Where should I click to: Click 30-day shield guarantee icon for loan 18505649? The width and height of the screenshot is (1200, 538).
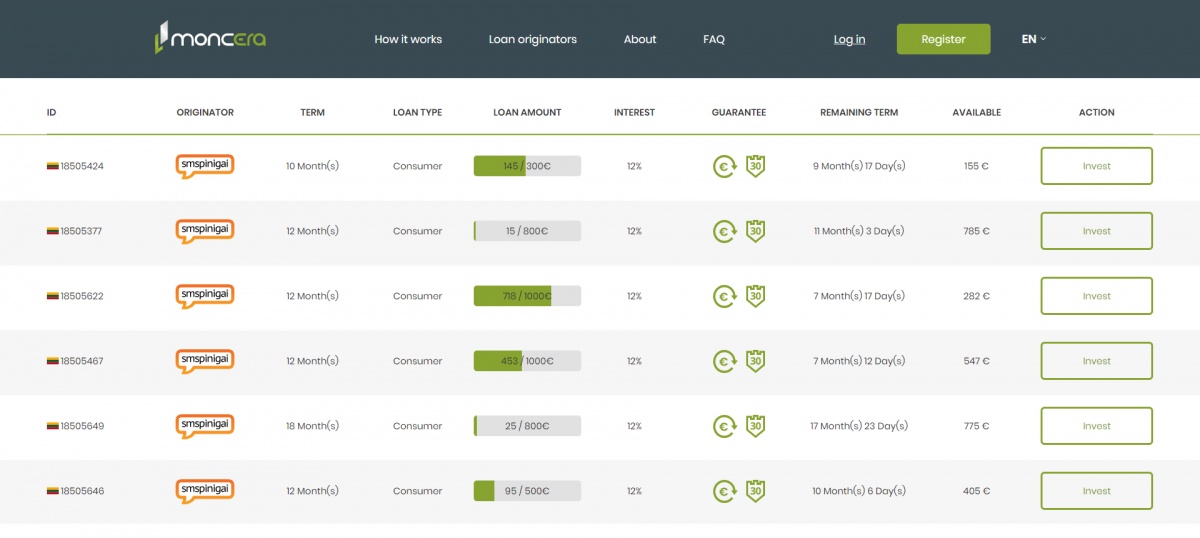point(756,426)
